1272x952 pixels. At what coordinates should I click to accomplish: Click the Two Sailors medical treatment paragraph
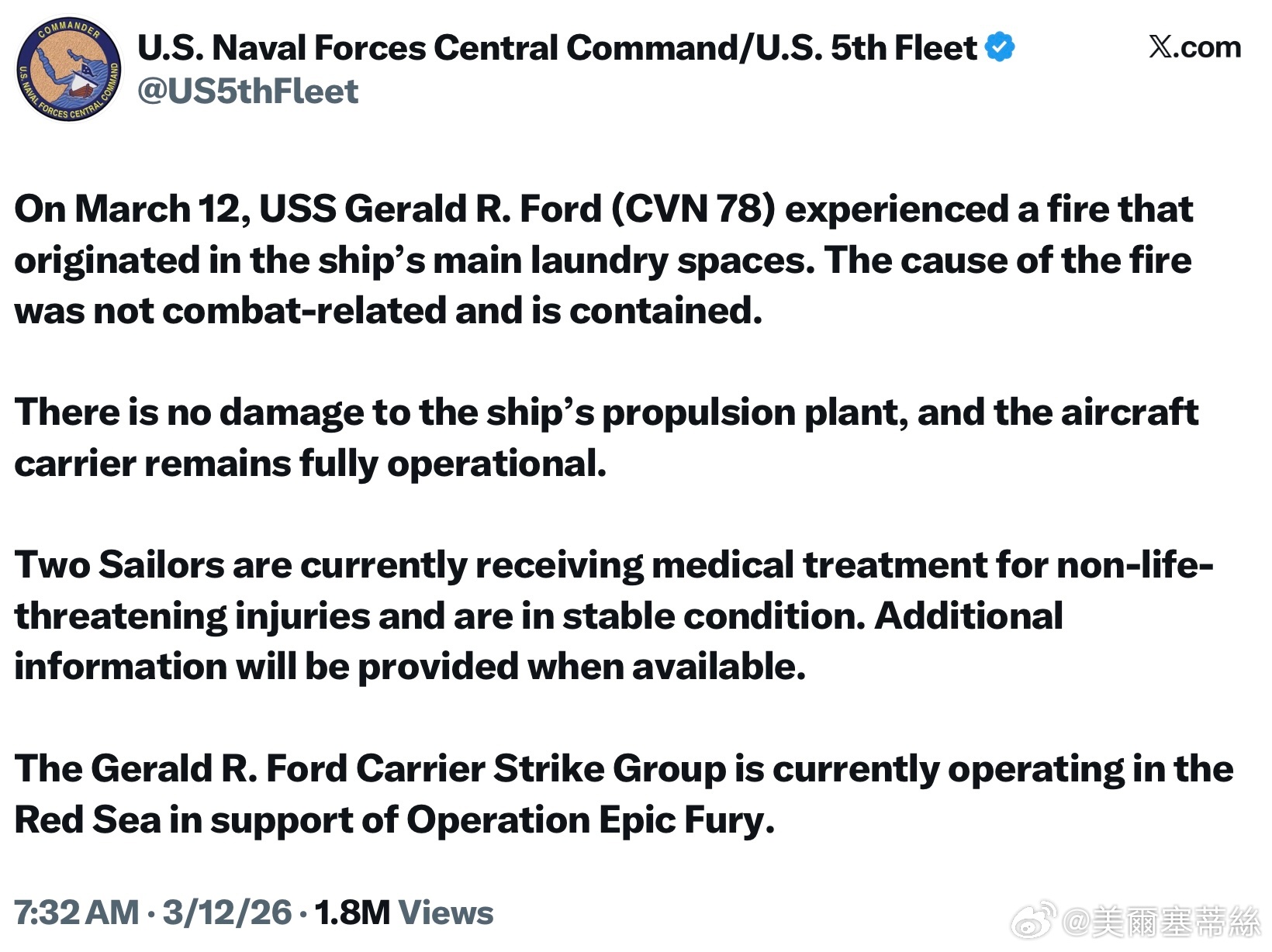pyautogui.click(x=614, y=616)
